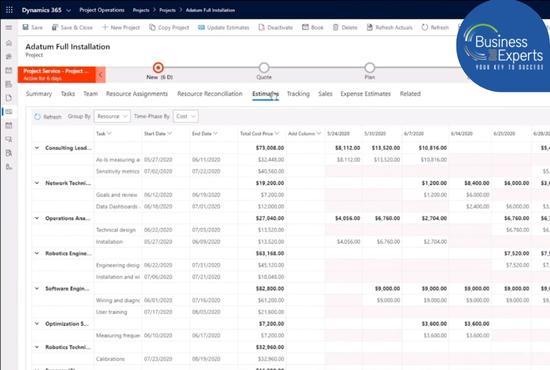Collapse the Network Techni... group
The width and height of the screenshot is (550, 370).
coord(37,183)
